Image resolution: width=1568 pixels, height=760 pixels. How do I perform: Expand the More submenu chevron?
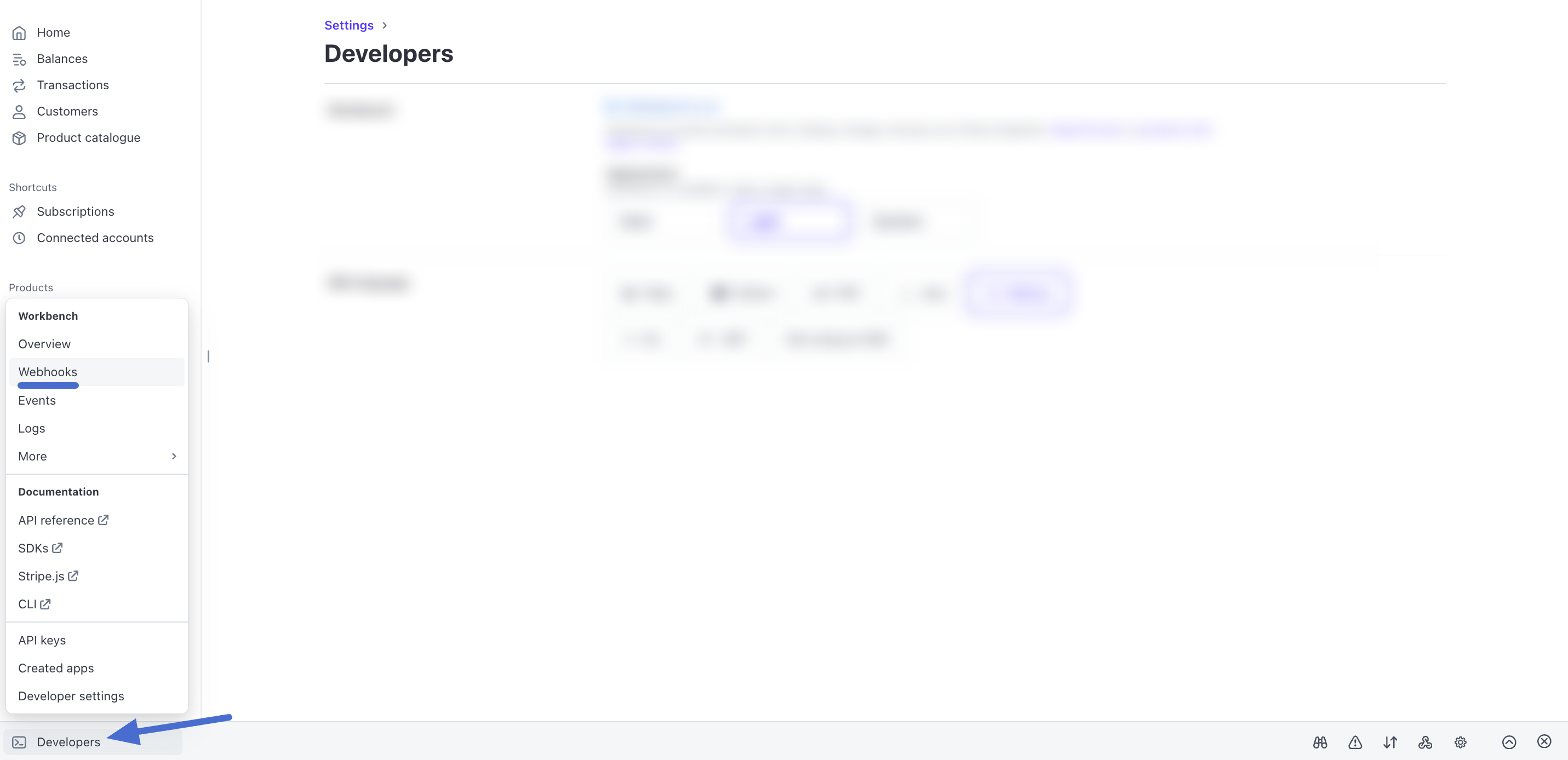(174, 456)
